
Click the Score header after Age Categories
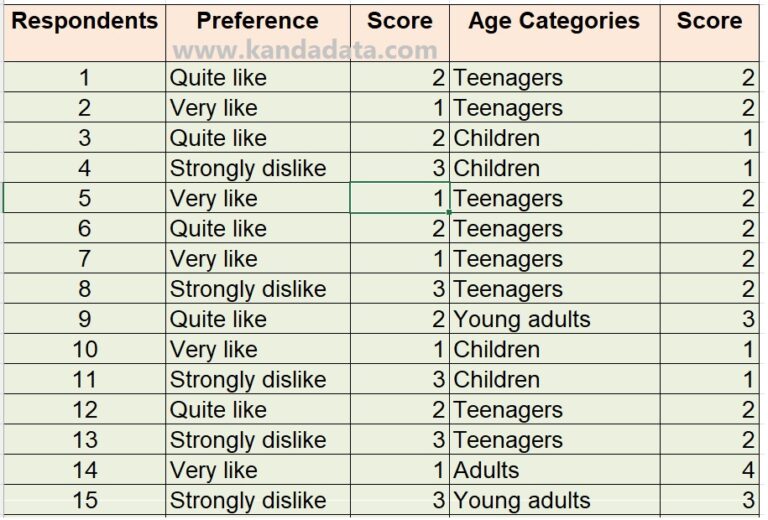tap(709, 21)
